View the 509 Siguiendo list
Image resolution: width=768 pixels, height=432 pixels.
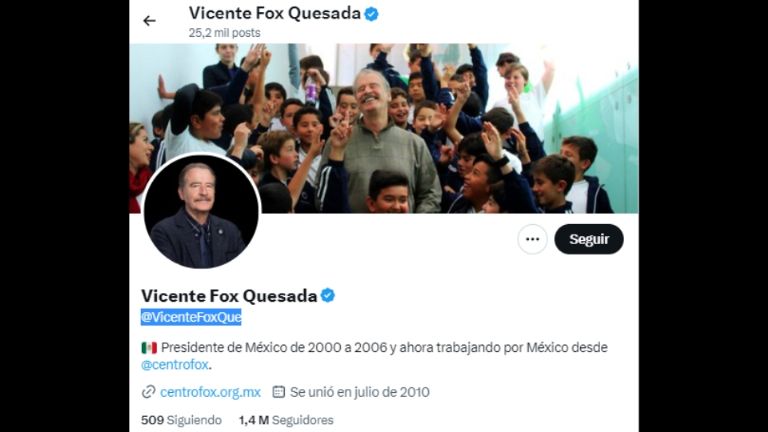(181, 420)
